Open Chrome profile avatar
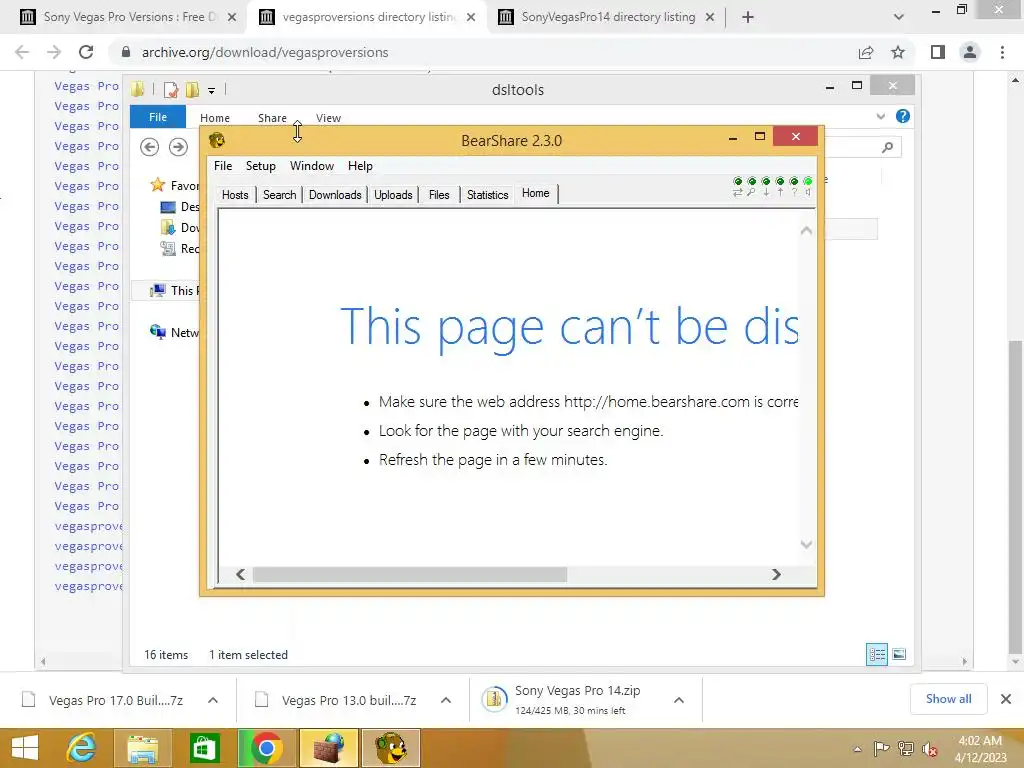 tap(970, 52)
